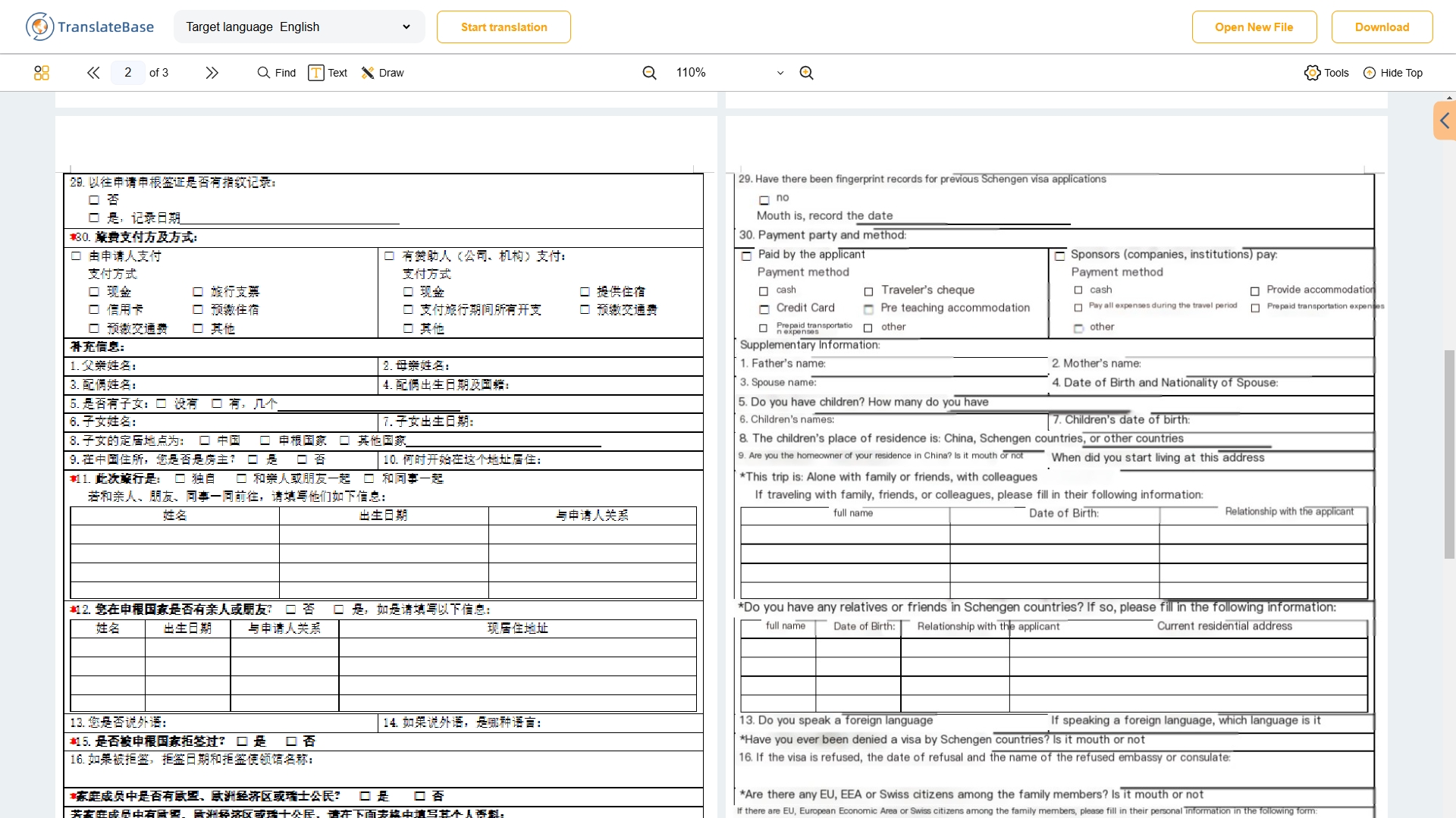
Task: Check the 旅行支票 checkbox in Chinese form
Action: click(x=198, y=291)
